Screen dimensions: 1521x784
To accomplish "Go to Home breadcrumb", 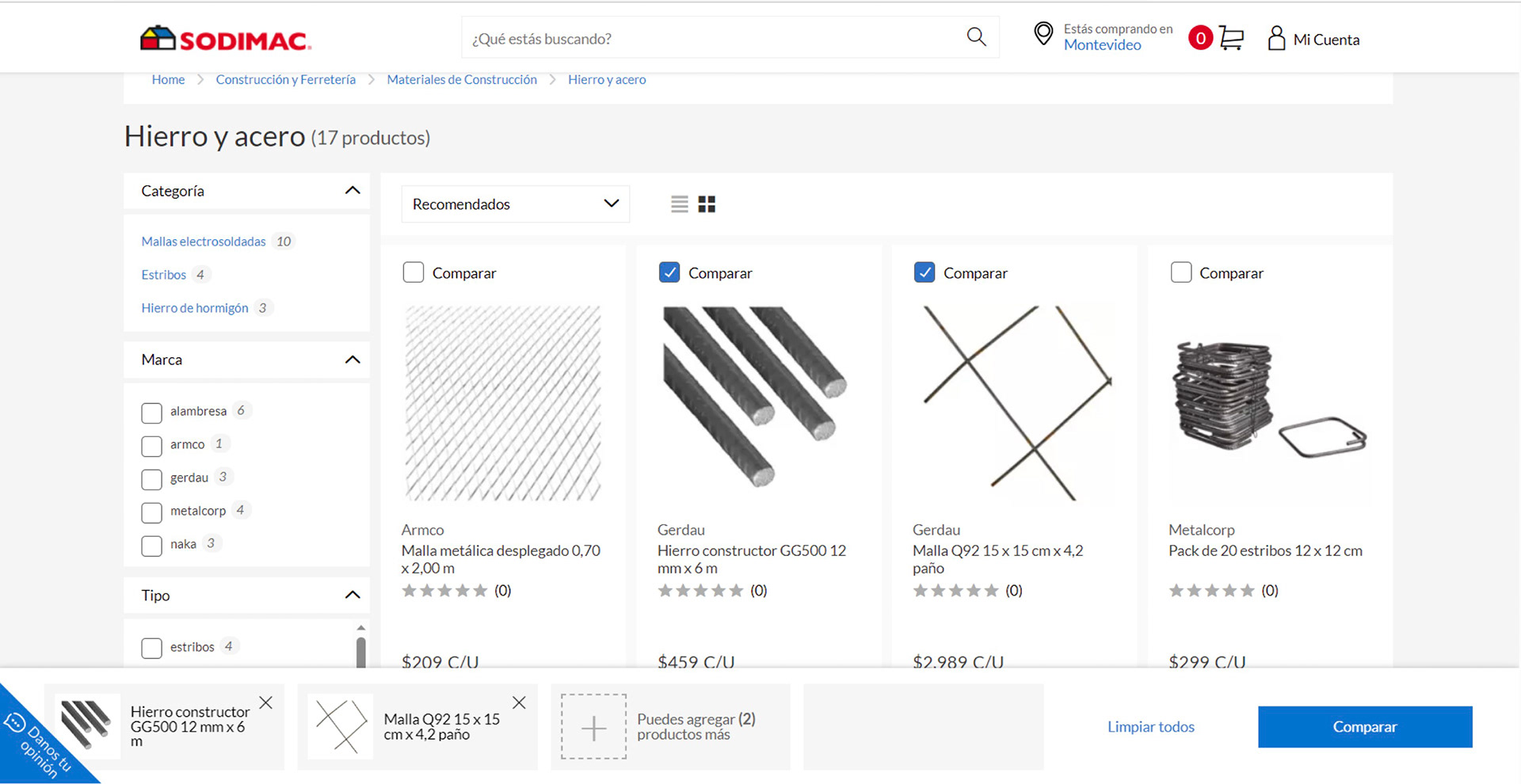I will [168, 79].
